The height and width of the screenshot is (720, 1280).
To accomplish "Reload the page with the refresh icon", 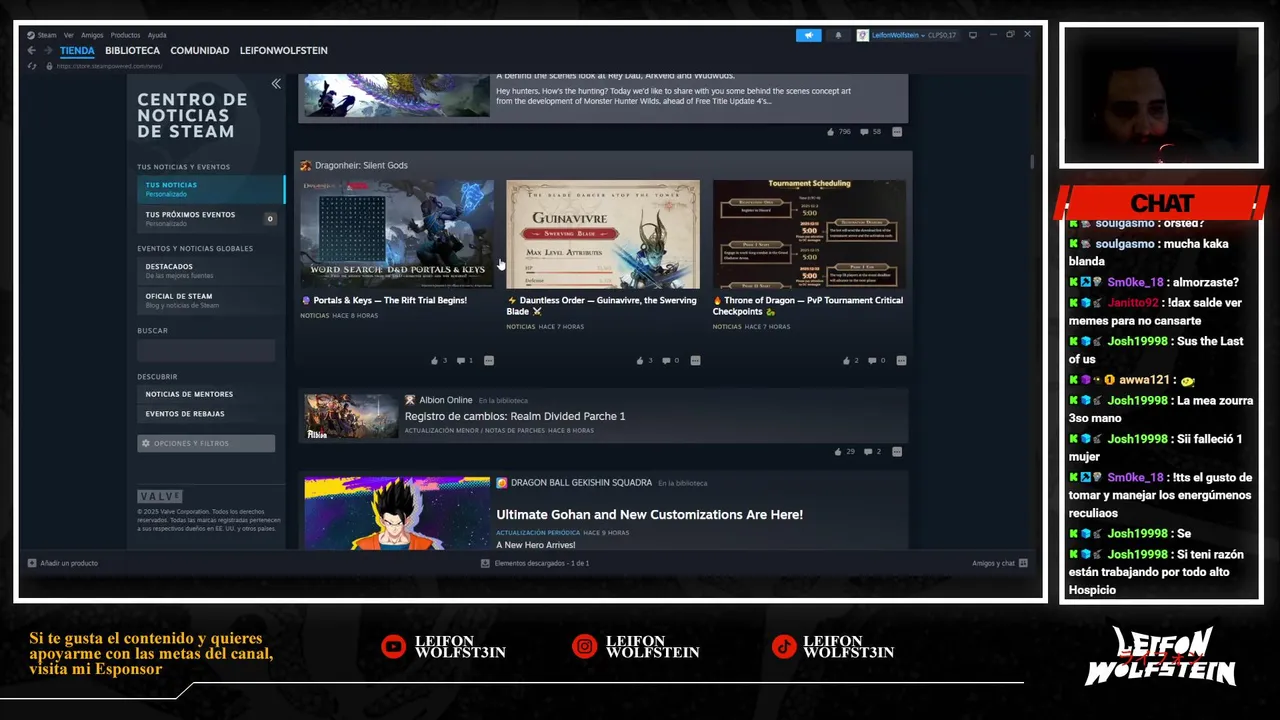I will coord(32,66).
